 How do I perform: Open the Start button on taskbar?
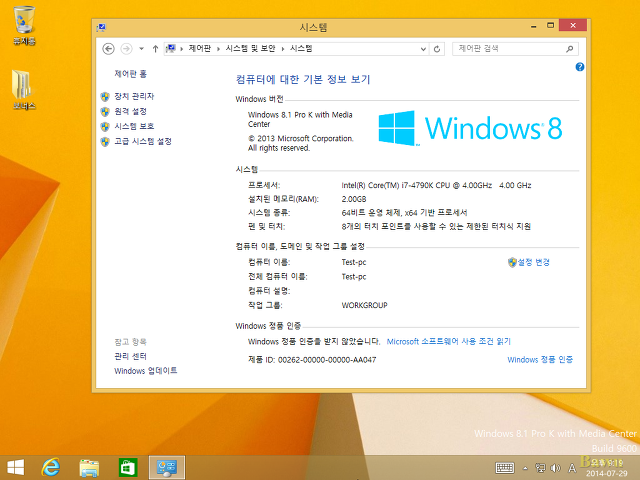point(16,467)
